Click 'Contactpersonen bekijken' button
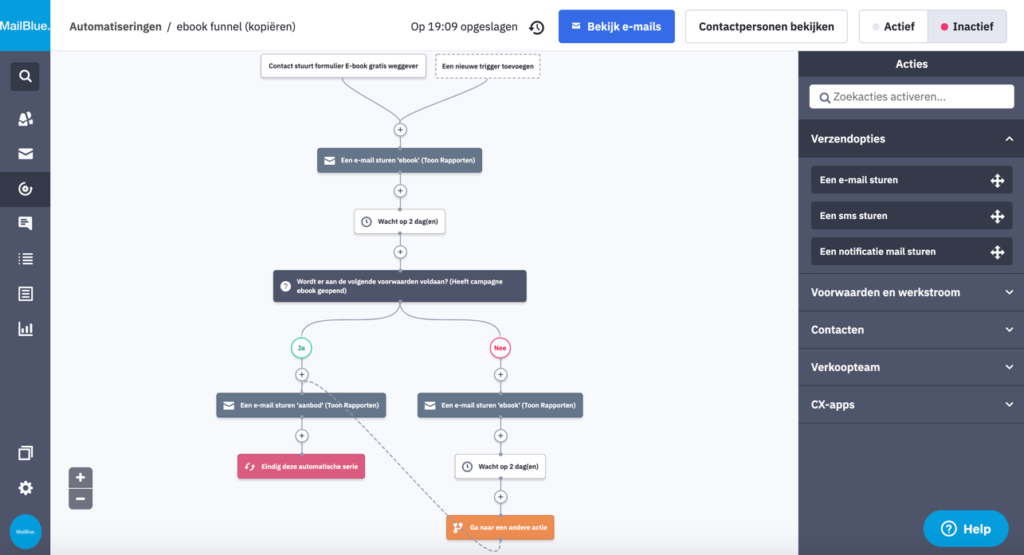The image size is (1024, 555). (766, 27)
